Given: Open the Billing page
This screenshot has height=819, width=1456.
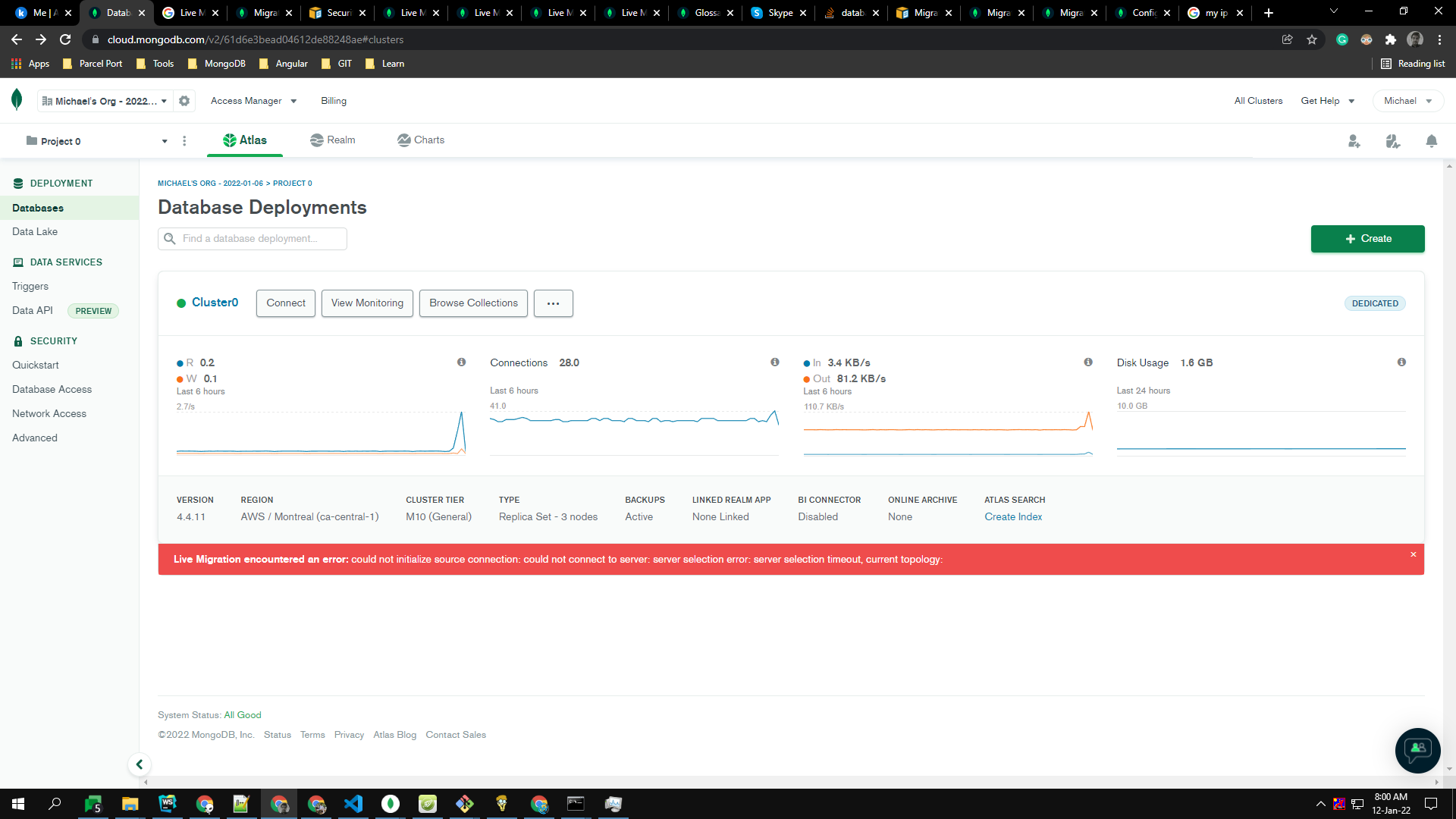Looking at the screenshot, I should point(334,100).
